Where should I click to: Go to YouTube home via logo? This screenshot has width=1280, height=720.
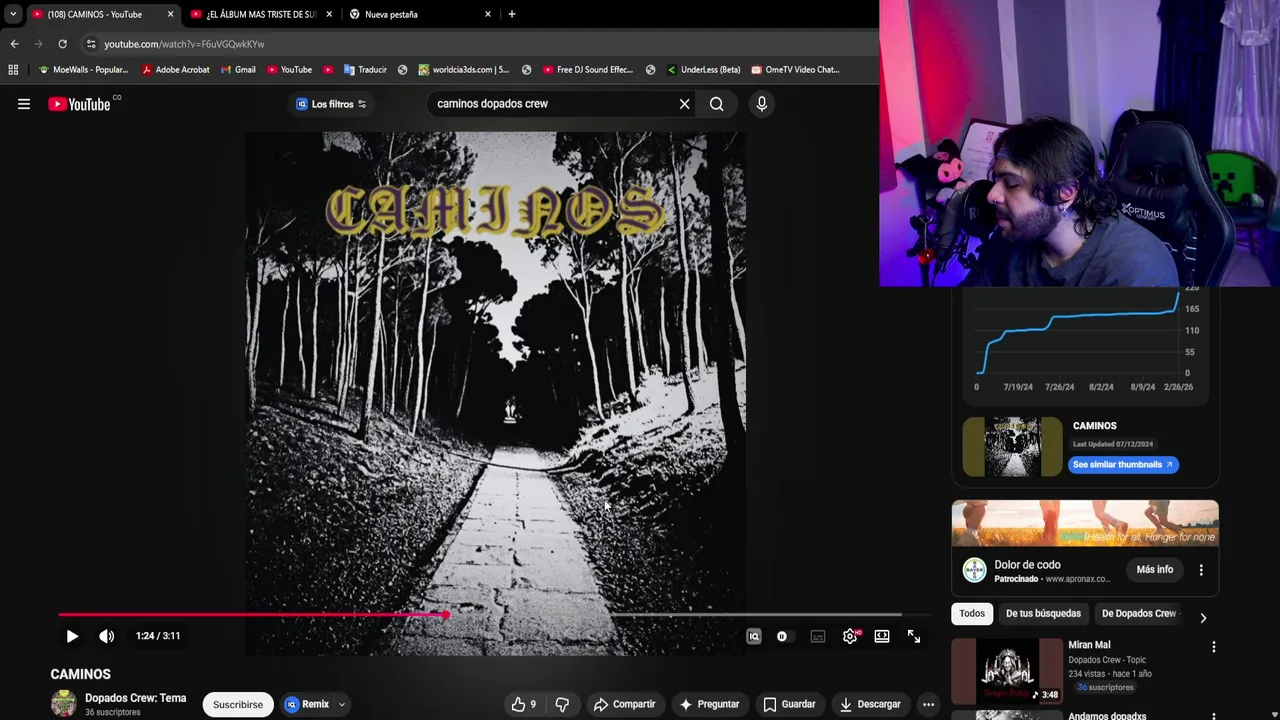[x=79, y=104]
